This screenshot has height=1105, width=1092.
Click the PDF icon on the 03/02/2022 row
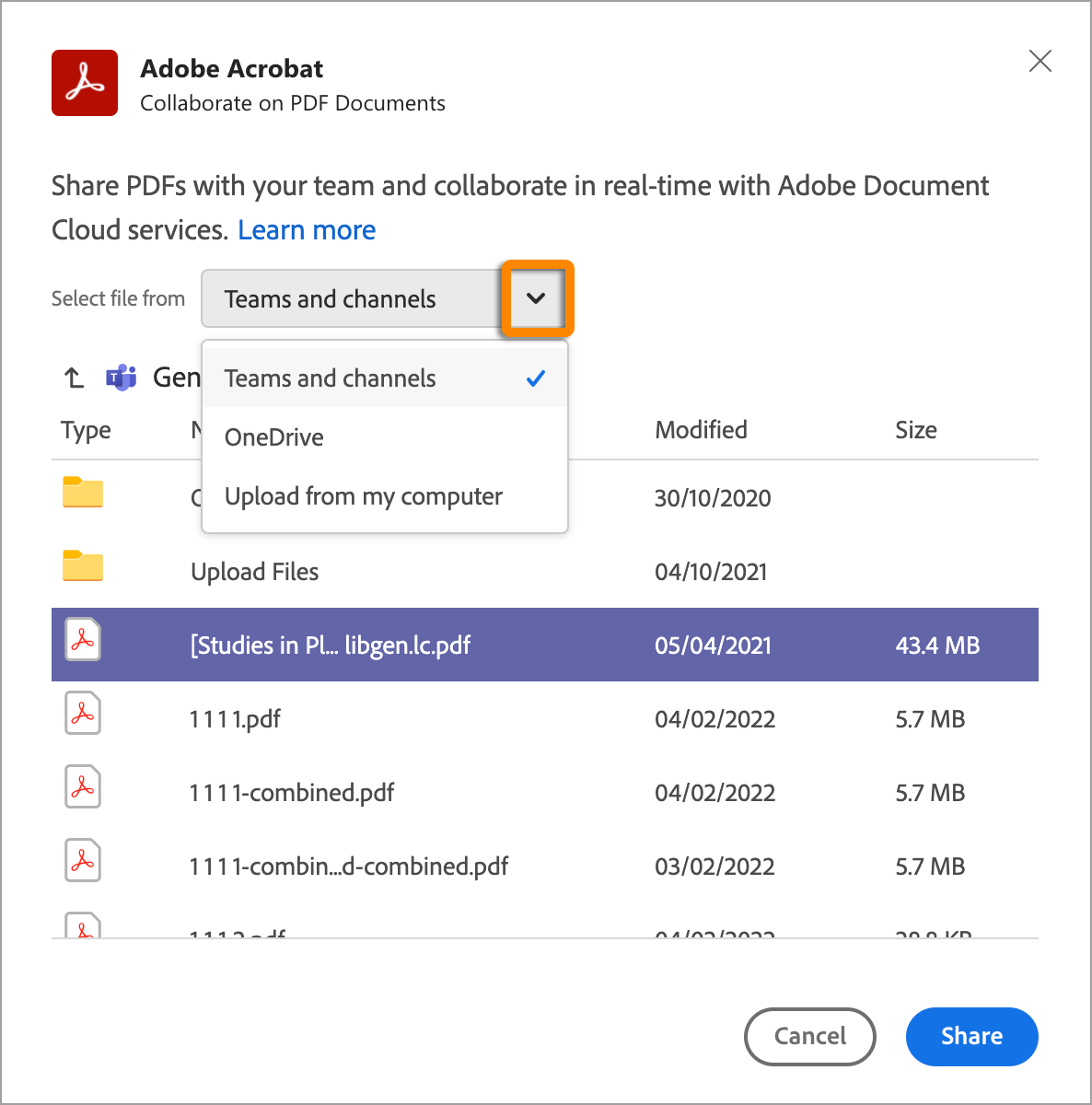pos(82,860)
